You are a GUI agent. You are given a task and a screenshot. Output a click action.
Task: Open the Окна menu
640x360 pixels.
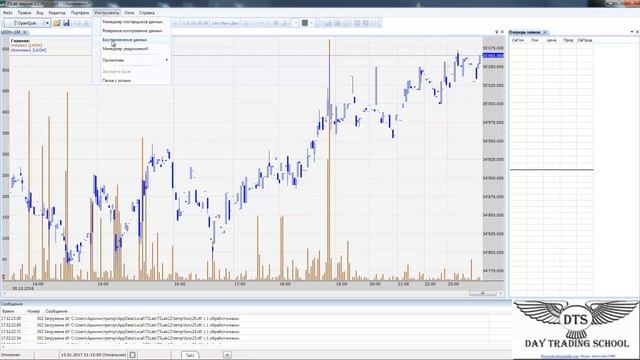[129, 13]
